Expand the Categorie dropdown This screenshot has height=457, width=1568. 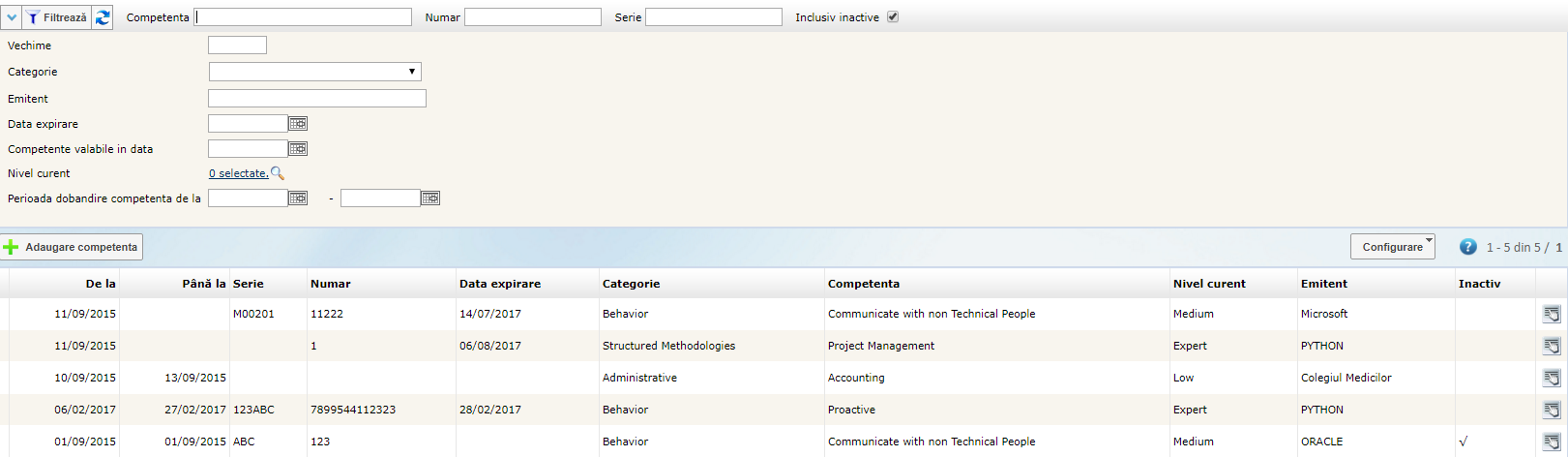click(x=315, y=72)
